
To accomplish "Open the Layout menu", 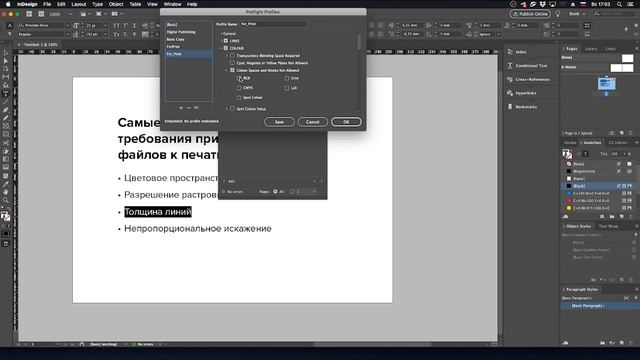I will tap(79, 4).
